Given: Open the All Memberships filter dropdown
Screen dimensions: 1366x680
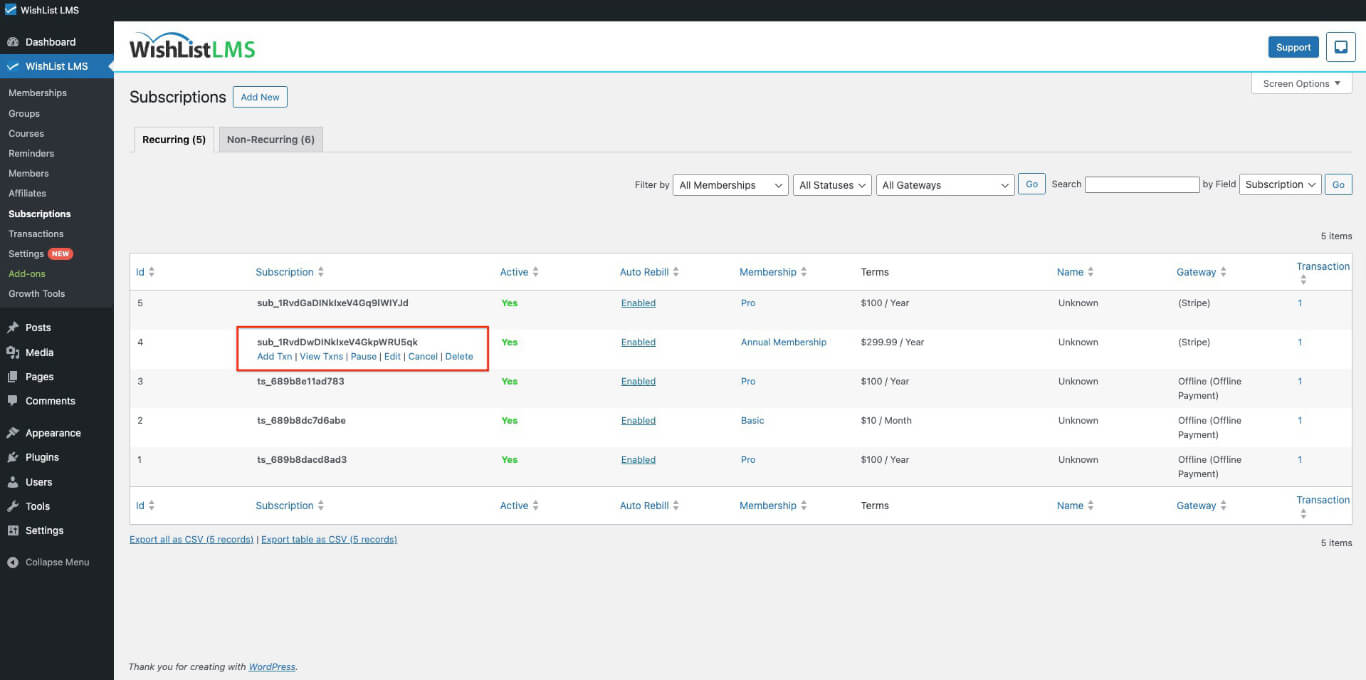Looking at the screenshot, I should point(730,184).
